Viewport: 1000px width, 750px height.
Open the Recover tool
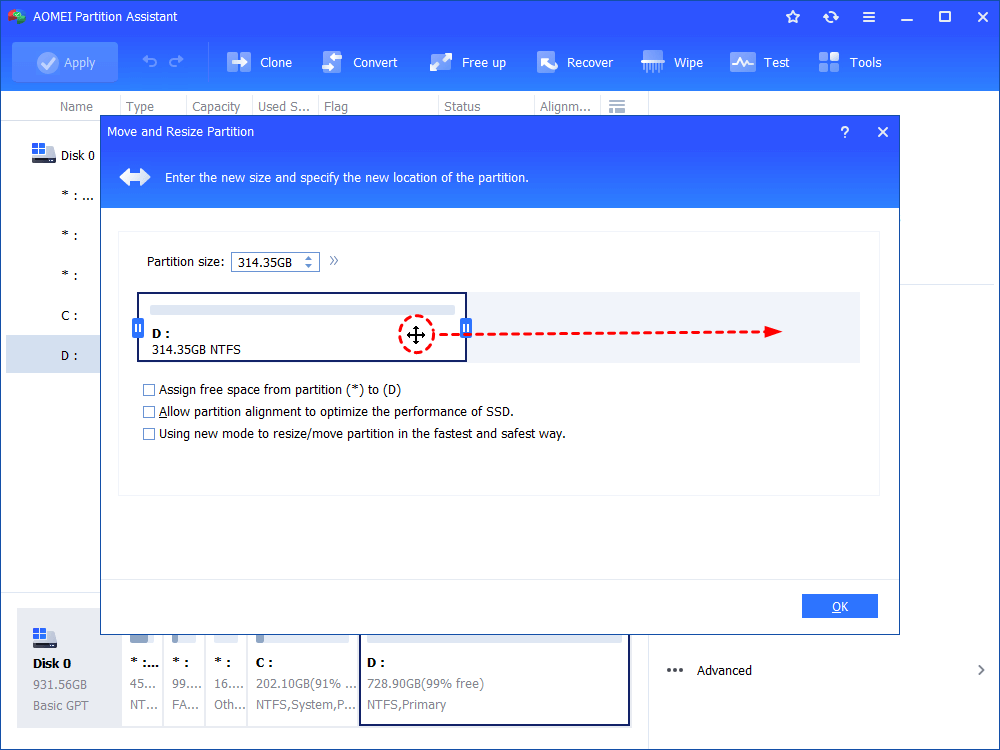point(574,62)
